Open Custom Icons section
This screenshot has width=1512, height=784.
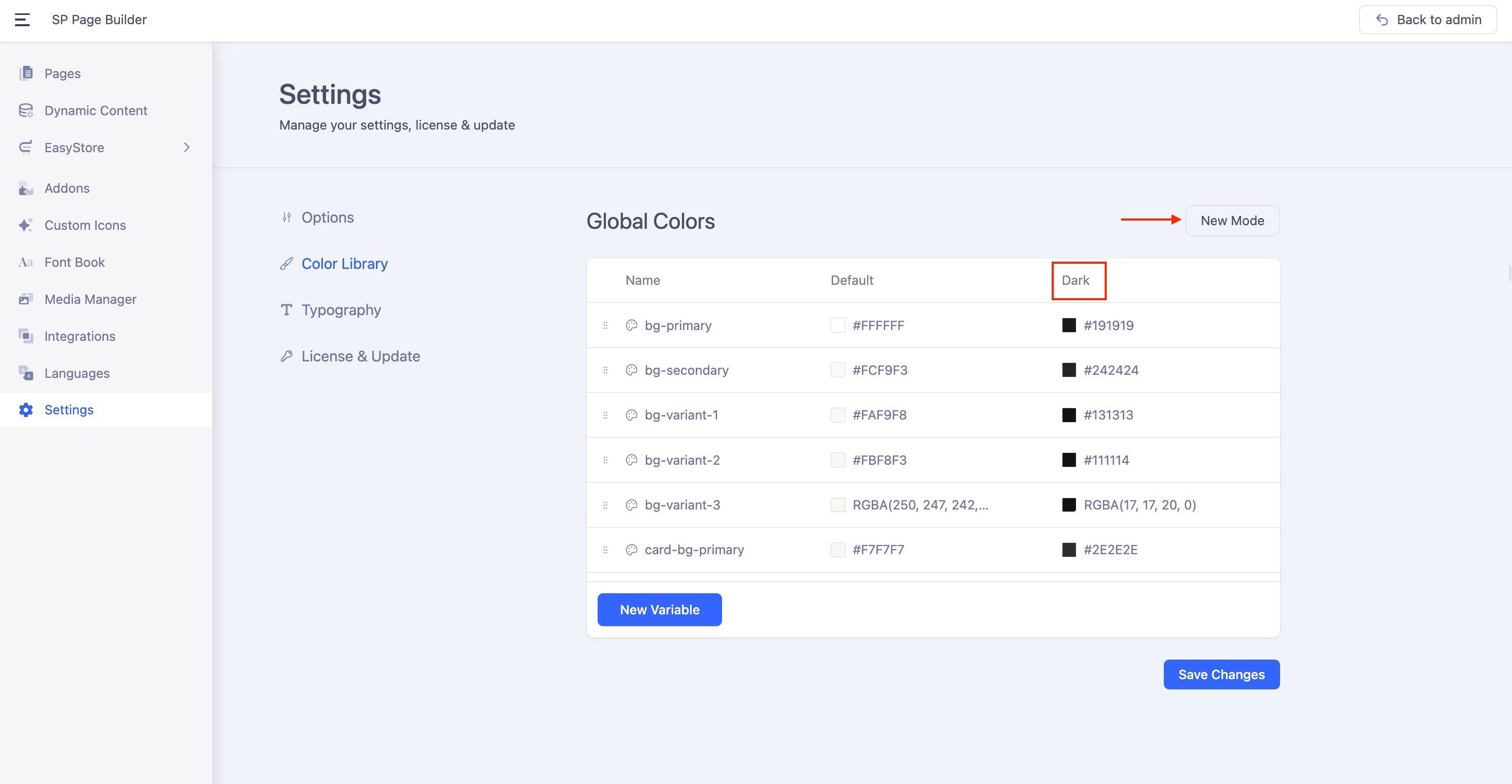(84, 225)
